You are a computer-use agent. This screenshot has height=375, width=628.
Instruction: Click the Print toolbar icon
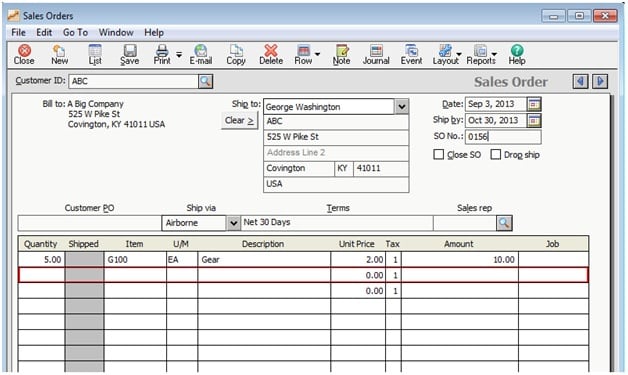click(162, 54)
